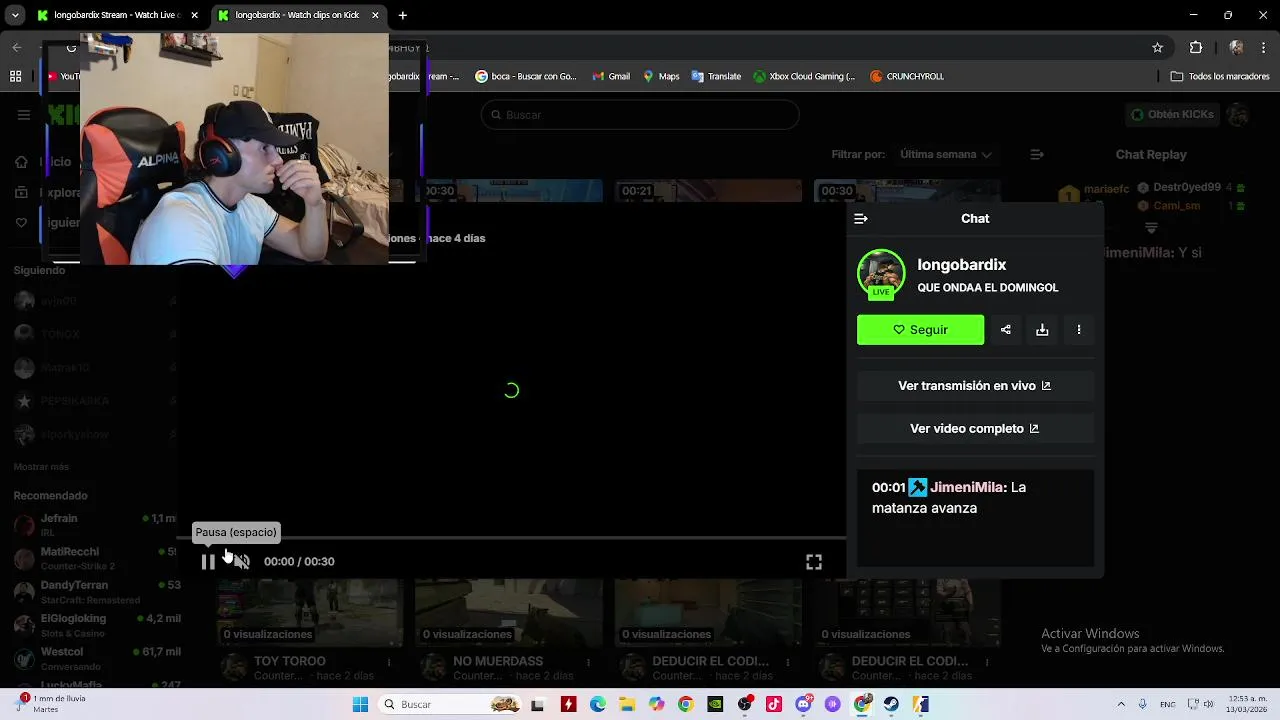Click the 00:01 chat timestamp
Viewport: 1280px width, 720px height.
click(x=888, y=488)
